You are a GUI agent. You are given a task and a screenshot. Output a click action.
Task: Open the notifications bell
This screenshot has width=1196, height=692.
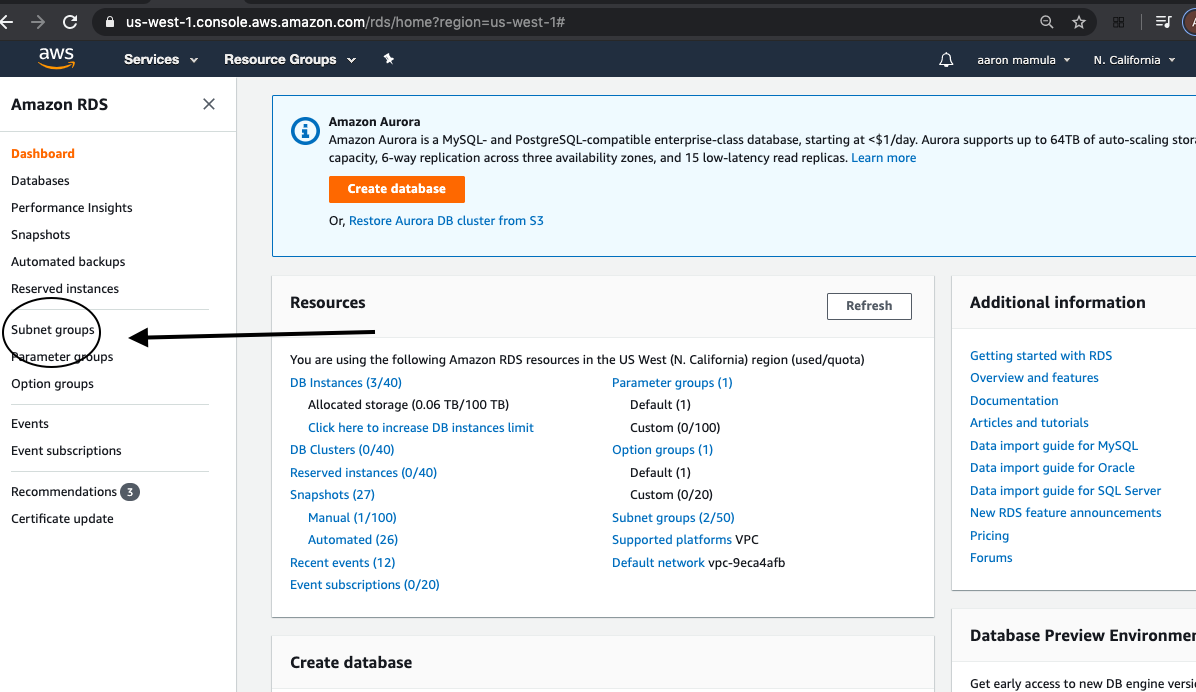[946, 60]
